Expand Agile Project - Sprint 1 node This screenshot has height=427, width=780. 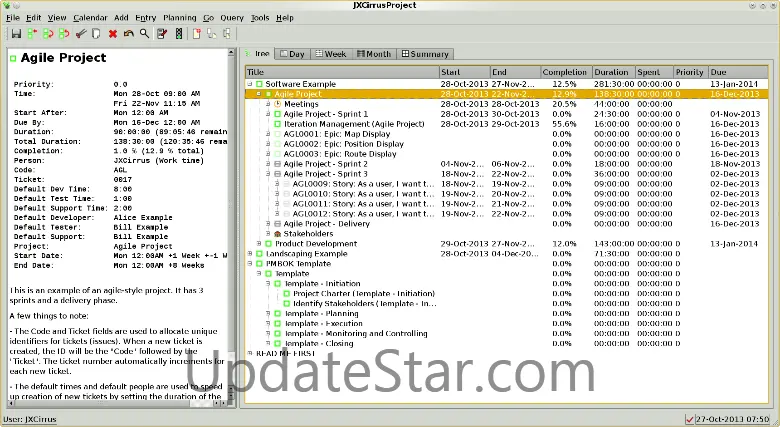point(268,114)
